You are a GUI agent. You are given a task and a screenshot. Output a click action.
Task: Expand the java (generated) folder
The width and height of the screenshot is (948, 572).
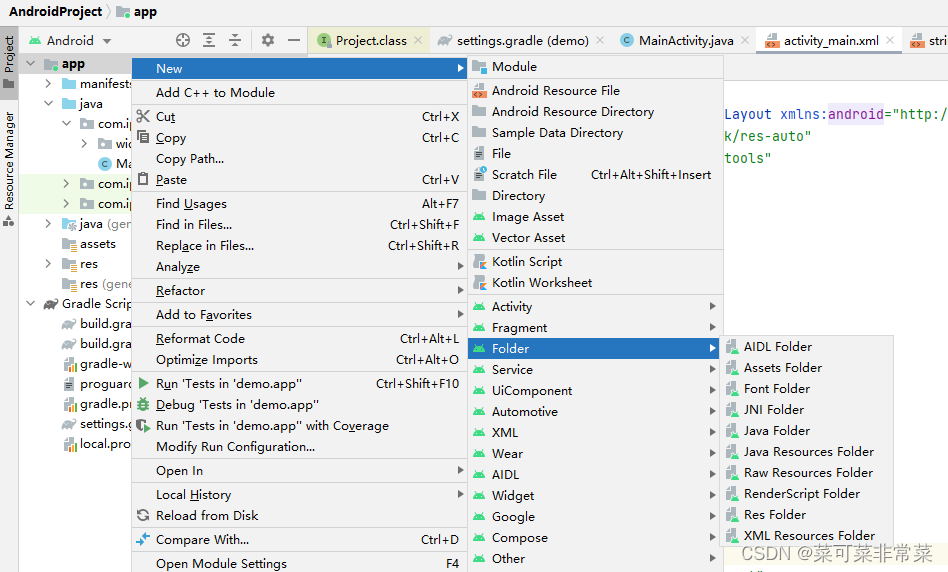[x=48, y=224]
